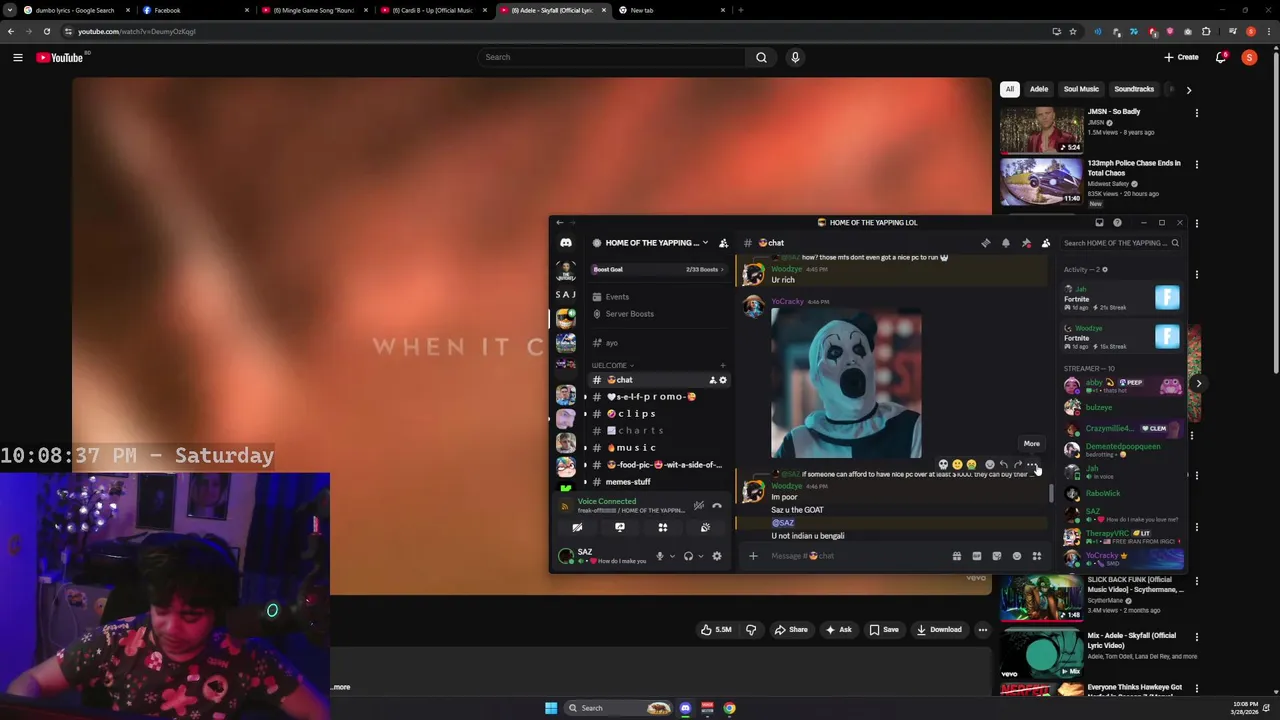Start YouTube voice search microphone

click(795, 57)
